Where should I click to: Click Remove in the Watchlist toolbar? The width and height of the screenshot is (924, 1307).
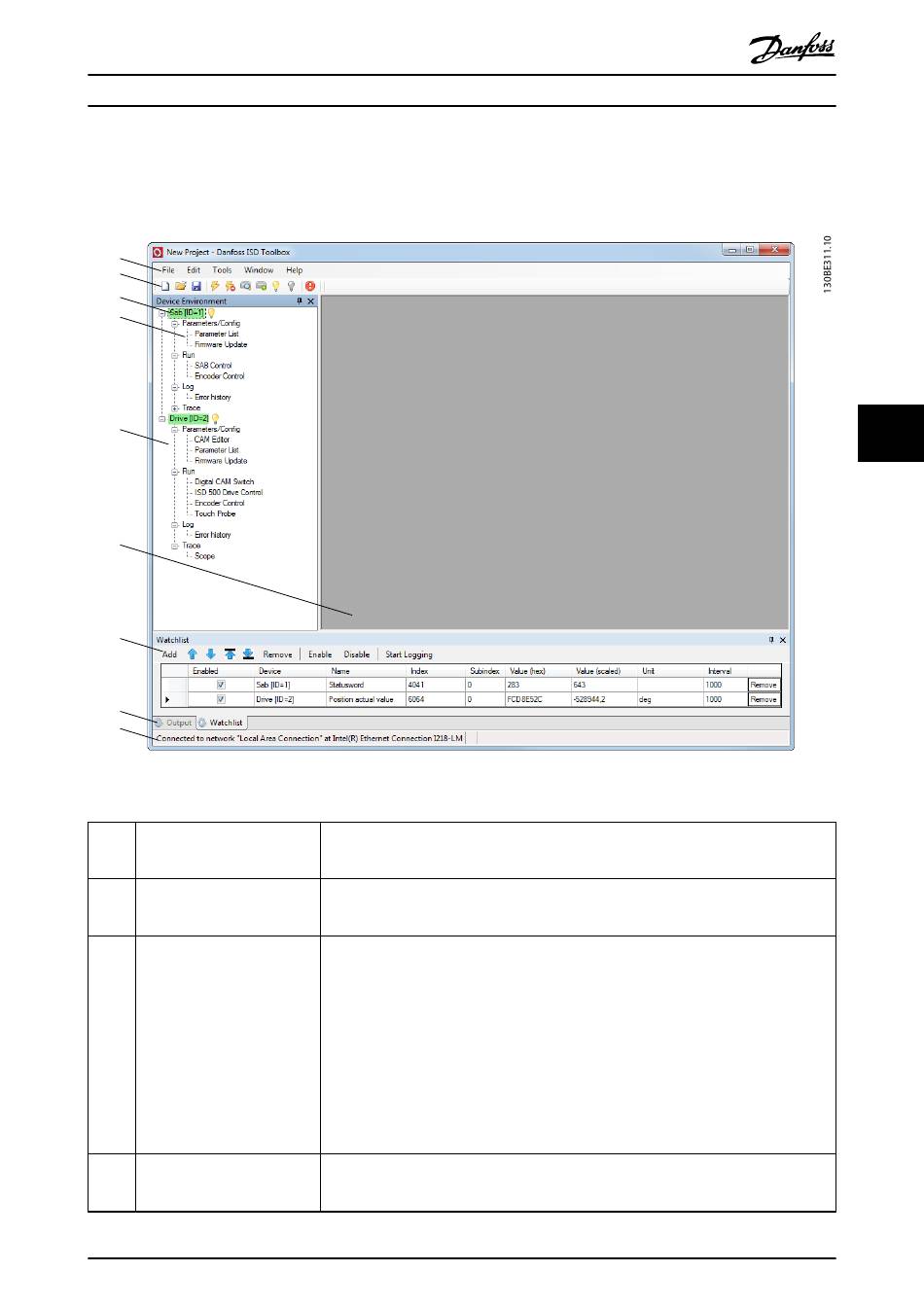coord(277,654)
